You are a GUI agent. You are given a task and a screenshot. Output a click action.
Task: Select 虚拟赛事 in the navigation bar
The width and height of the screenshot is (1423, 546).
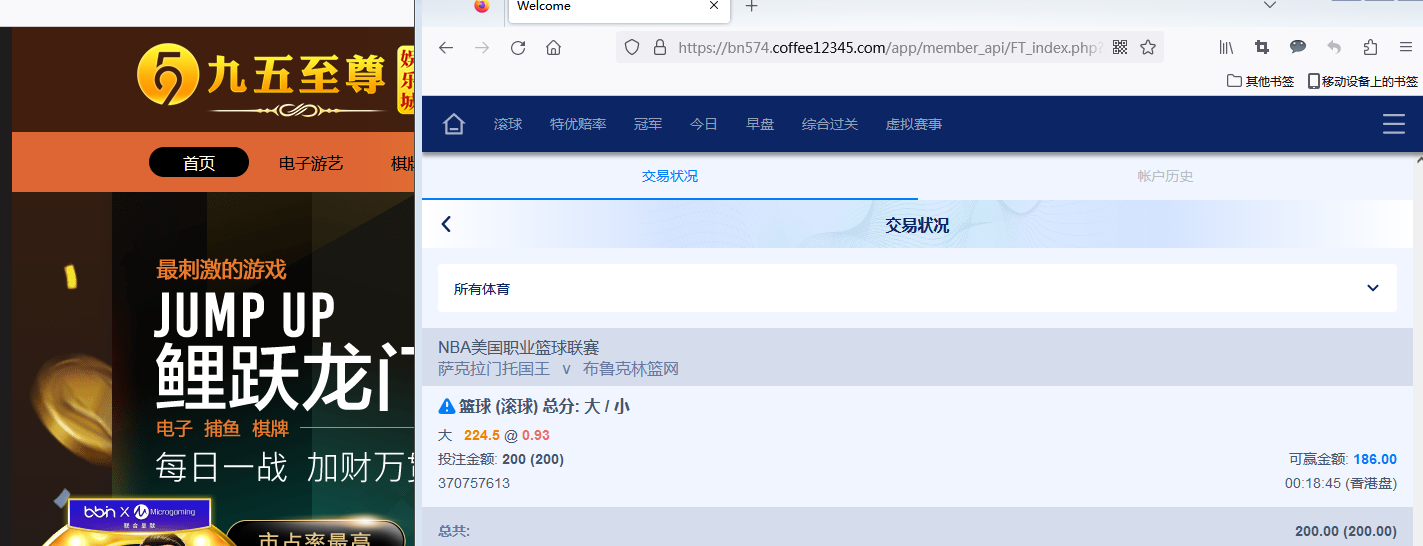914,124
